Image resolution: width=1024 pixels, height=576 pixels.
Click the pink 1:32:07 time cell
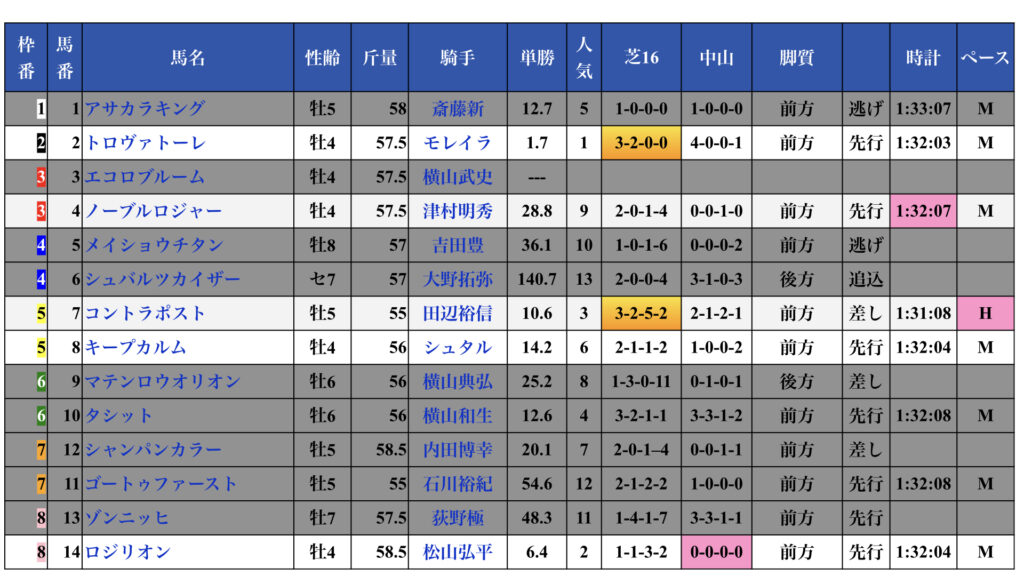(x=923, y=211)
